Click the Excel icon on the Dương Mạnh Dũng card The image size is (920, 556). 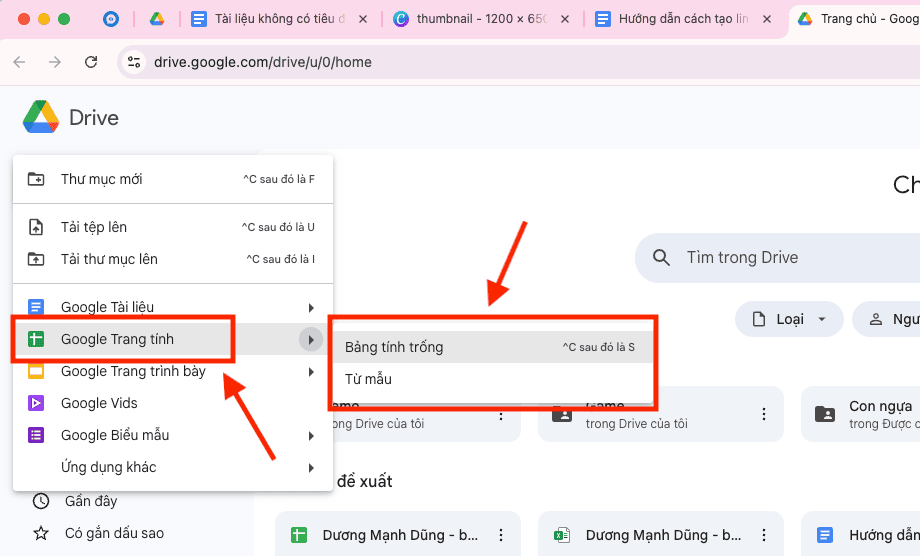tap(562, 535)
